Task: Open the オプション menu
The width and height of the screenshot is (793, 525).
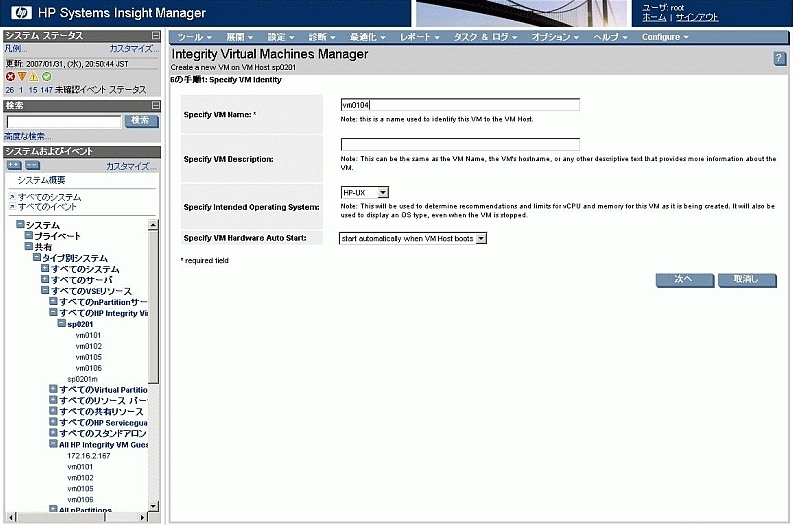Action: pos(555,37)
